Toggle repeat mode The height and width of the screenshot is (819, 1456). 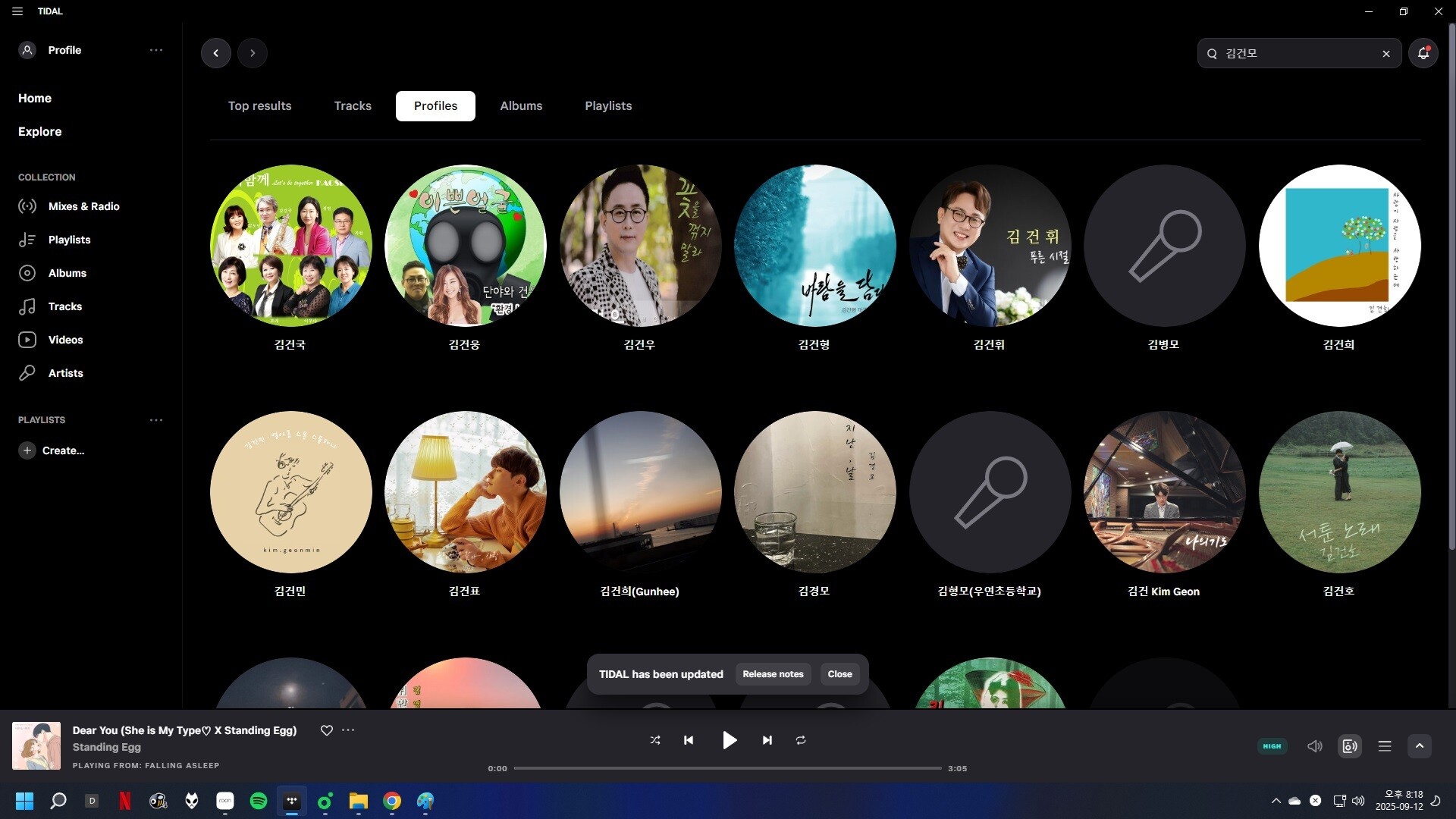pyautogui.click(x=801, y=740)
